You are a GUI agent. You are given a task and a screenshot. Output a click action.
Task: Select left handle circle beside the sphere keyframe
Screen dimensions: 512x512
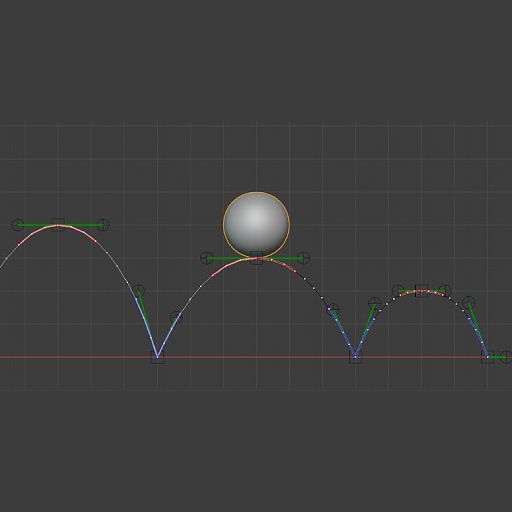[207, 258]
